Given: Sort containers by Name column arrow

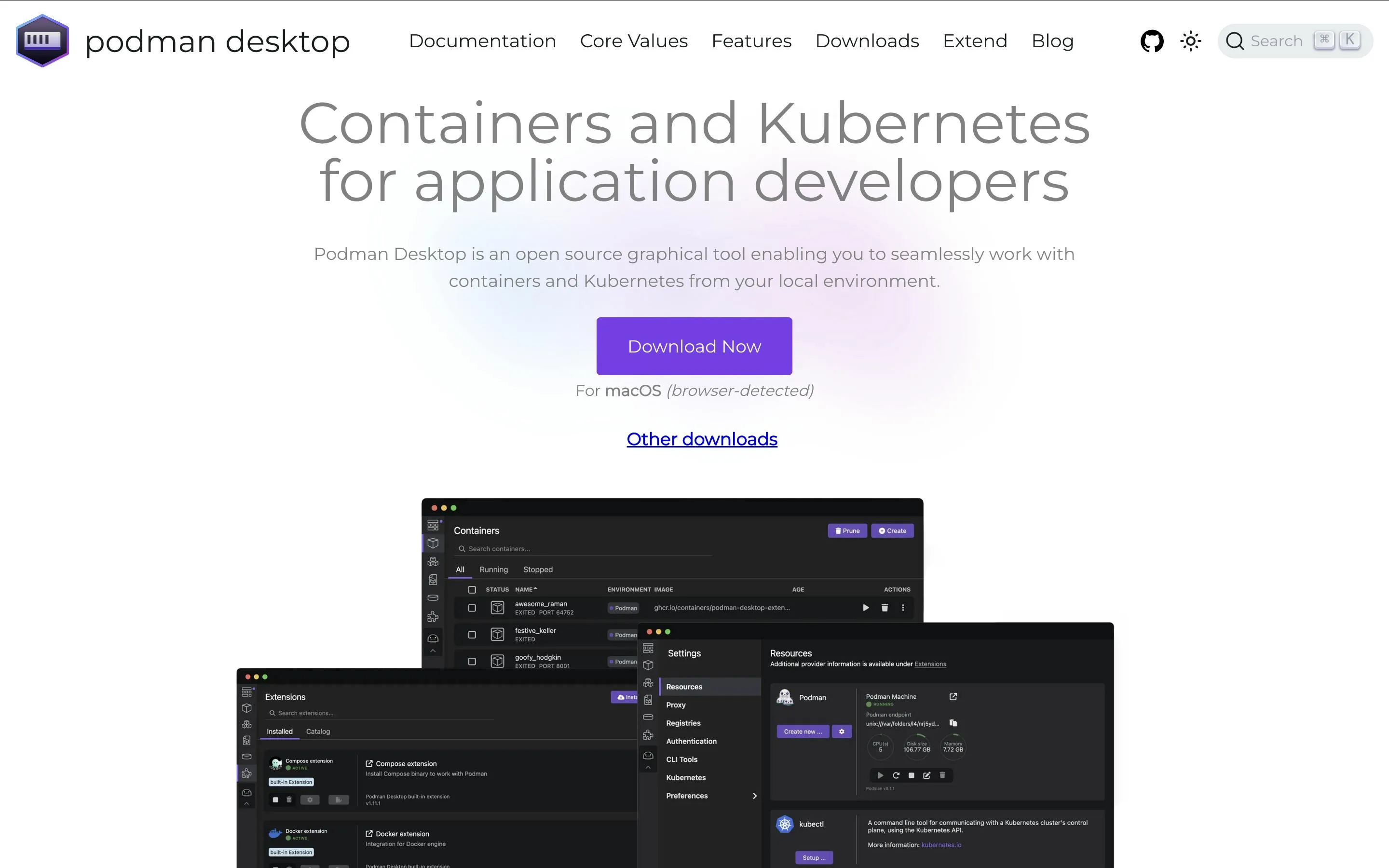Looking at the screenshot, I should (535, 589).
